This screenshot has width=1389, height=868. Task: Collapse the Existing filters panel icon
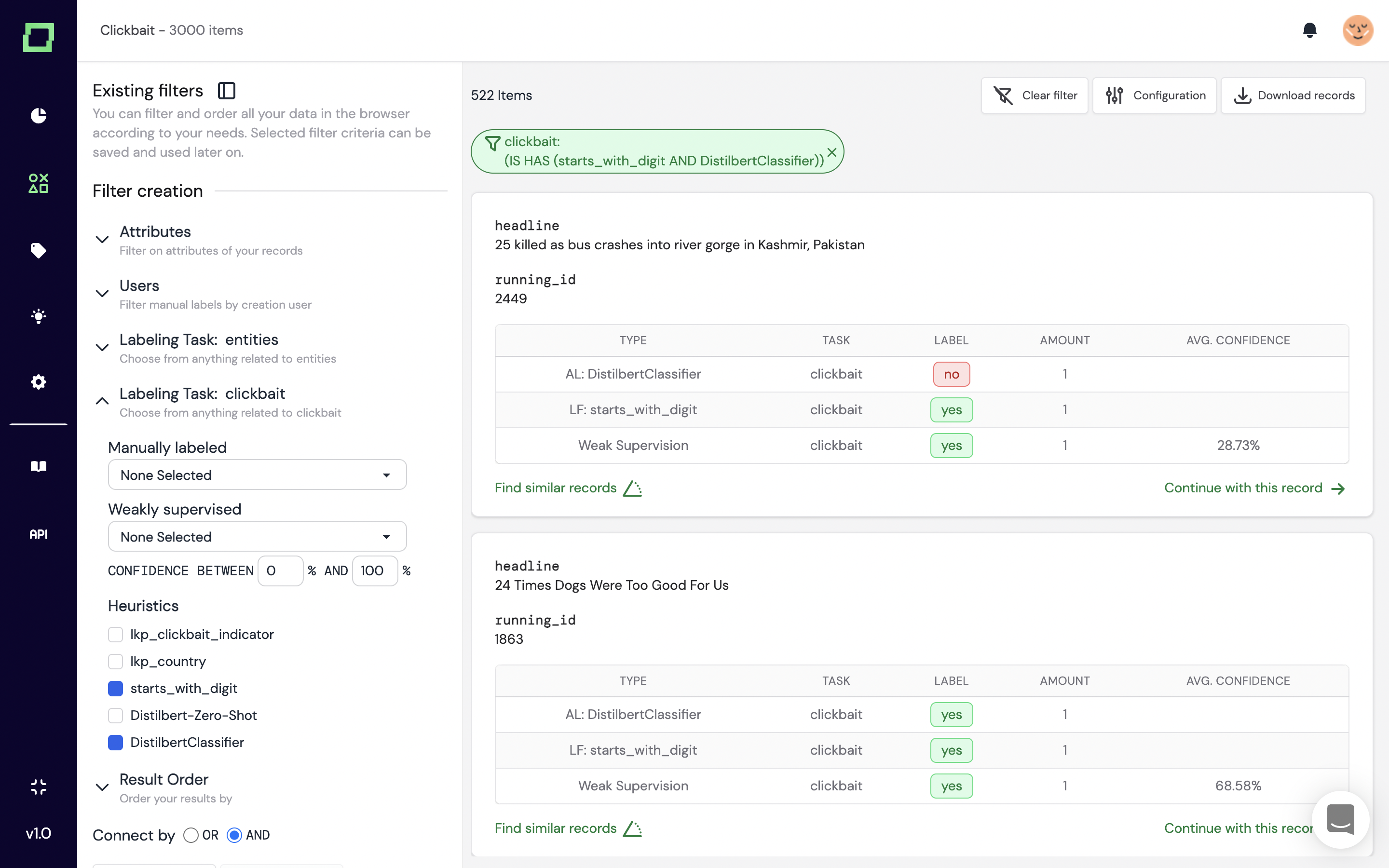click(x=227, y=91)
